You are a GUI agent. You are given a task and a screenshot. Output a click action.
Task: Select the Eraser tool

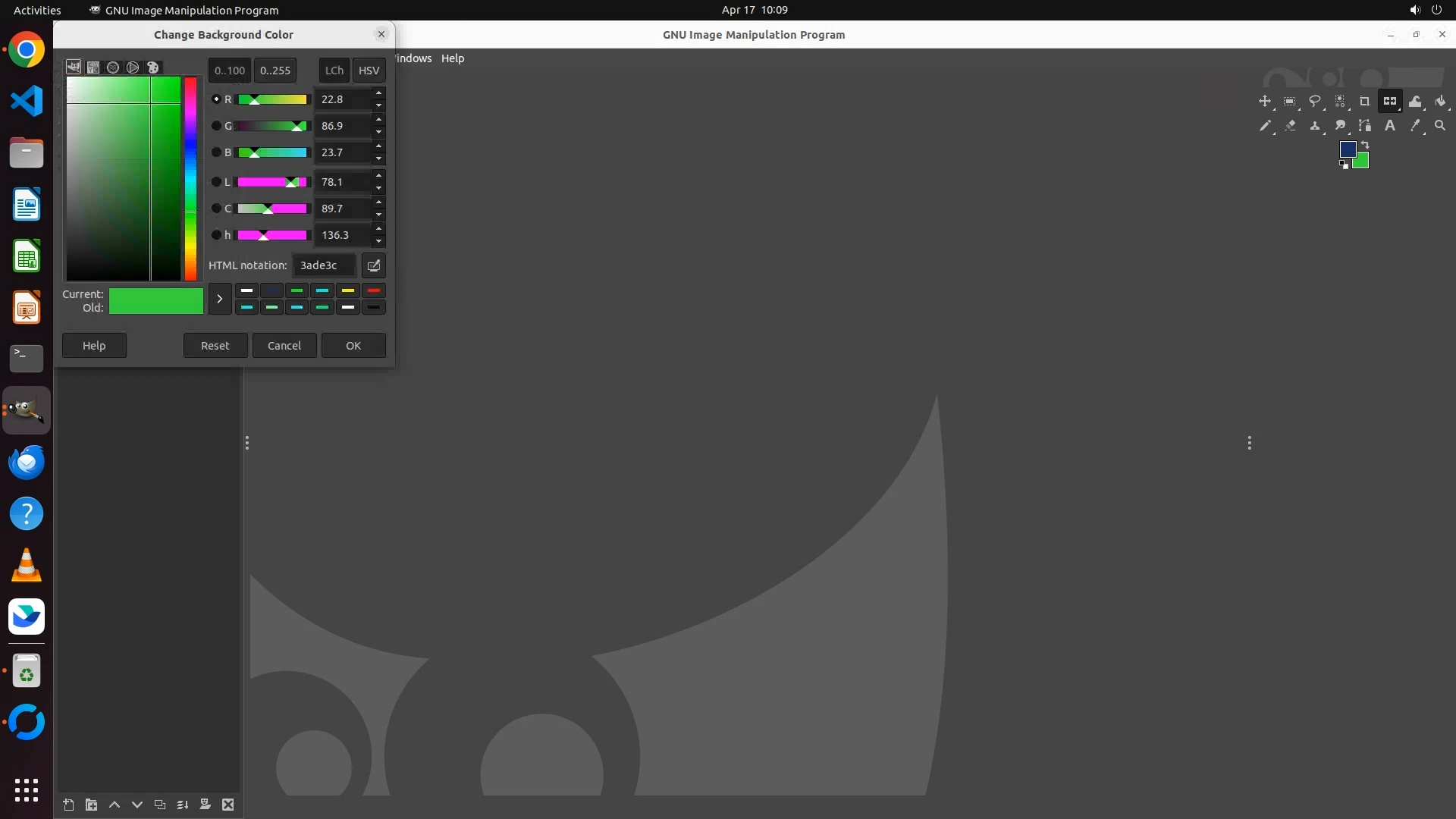coord(1290,126)
